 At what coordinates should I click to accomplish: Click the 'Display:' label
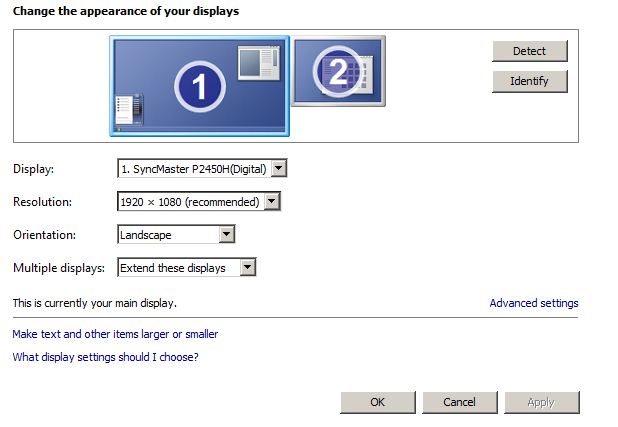34,169
